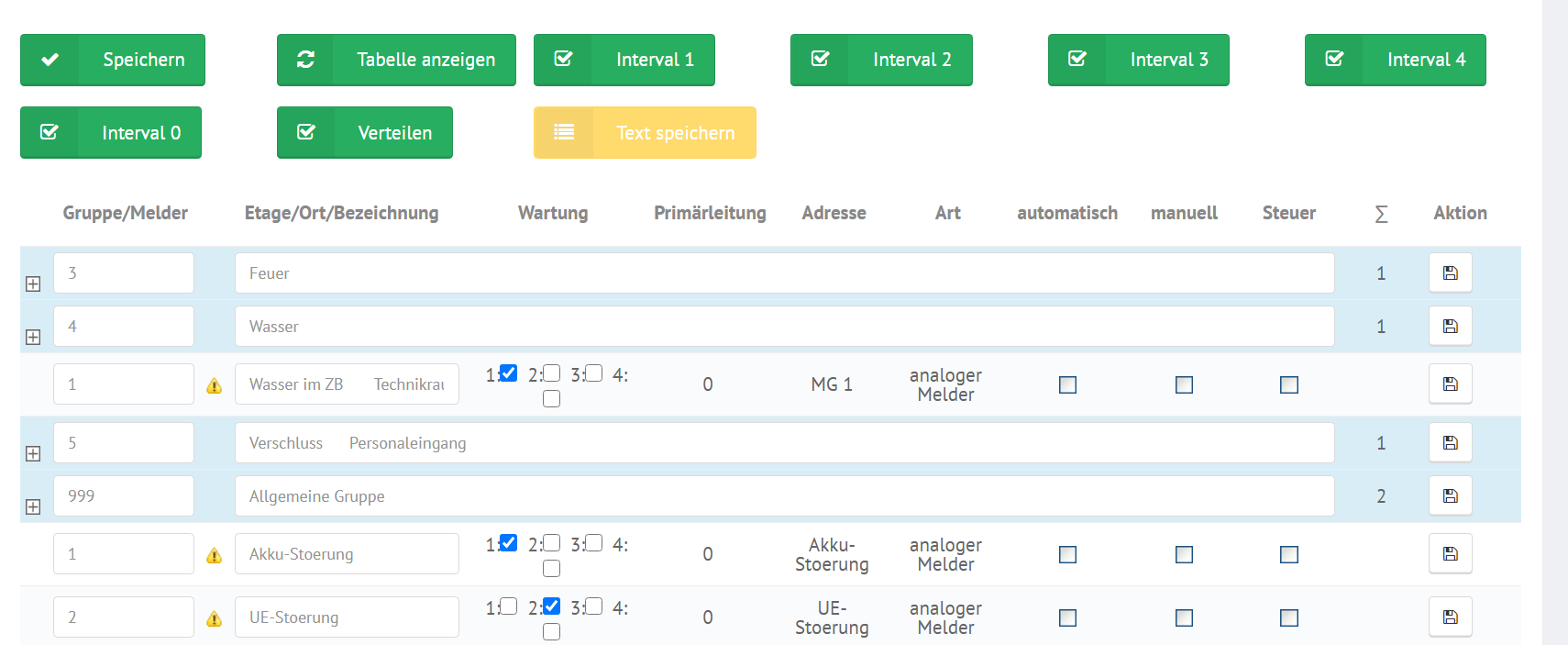This screenshot has width=1568, height=645.
Task: Click the Primärleitung column header
Action: (x=710, y=213)
